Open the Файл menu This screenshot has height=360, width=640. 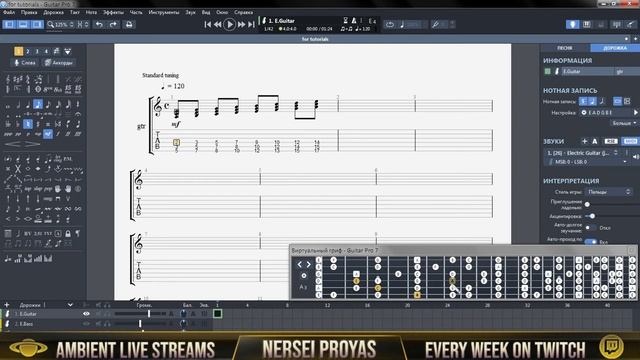9,12
